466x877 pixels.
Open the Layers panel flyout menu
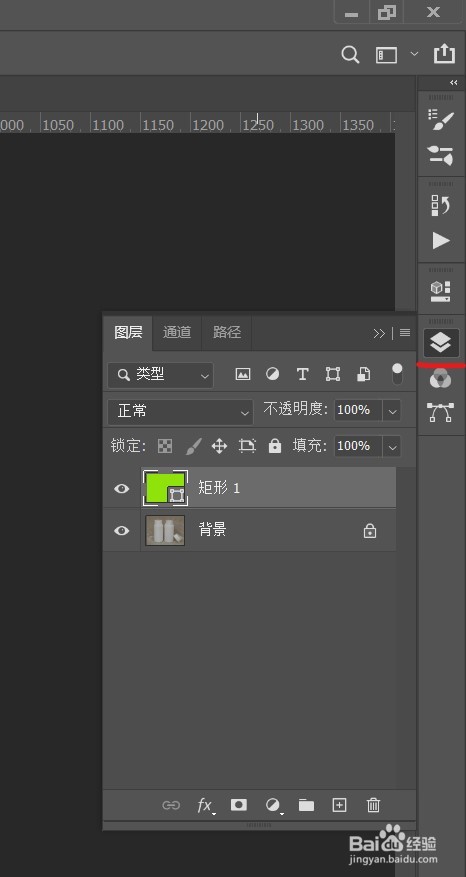pos(405,333)
